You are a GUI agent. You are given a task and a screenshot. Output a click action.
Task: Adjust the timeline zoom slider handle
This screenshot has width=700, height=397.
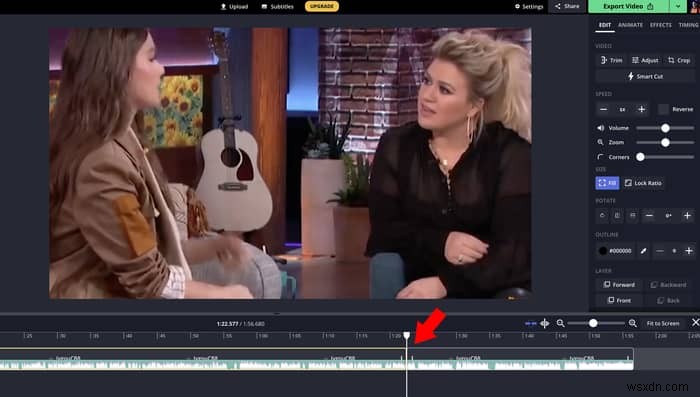tap(593, 323)
